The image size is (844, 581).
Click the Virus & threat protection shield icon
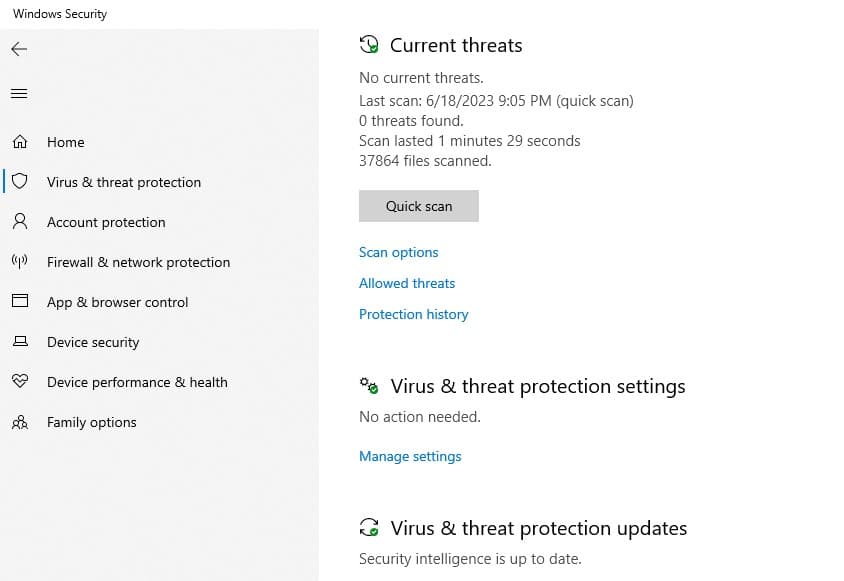(x=19, y=182)
